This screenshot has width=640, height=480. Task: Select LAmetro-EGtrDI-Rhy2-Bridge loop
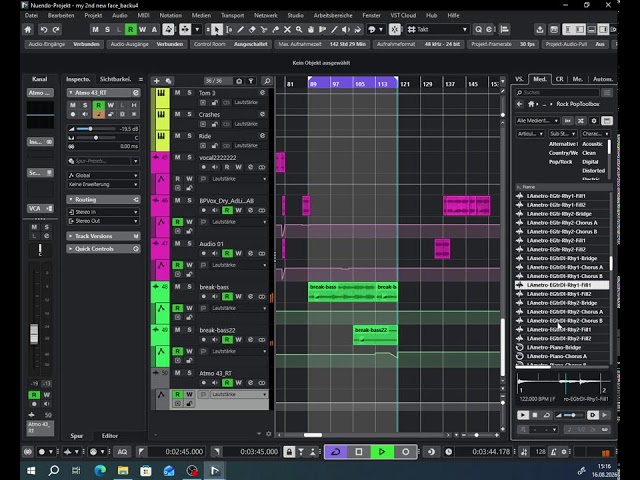click(x=562, y=303)
